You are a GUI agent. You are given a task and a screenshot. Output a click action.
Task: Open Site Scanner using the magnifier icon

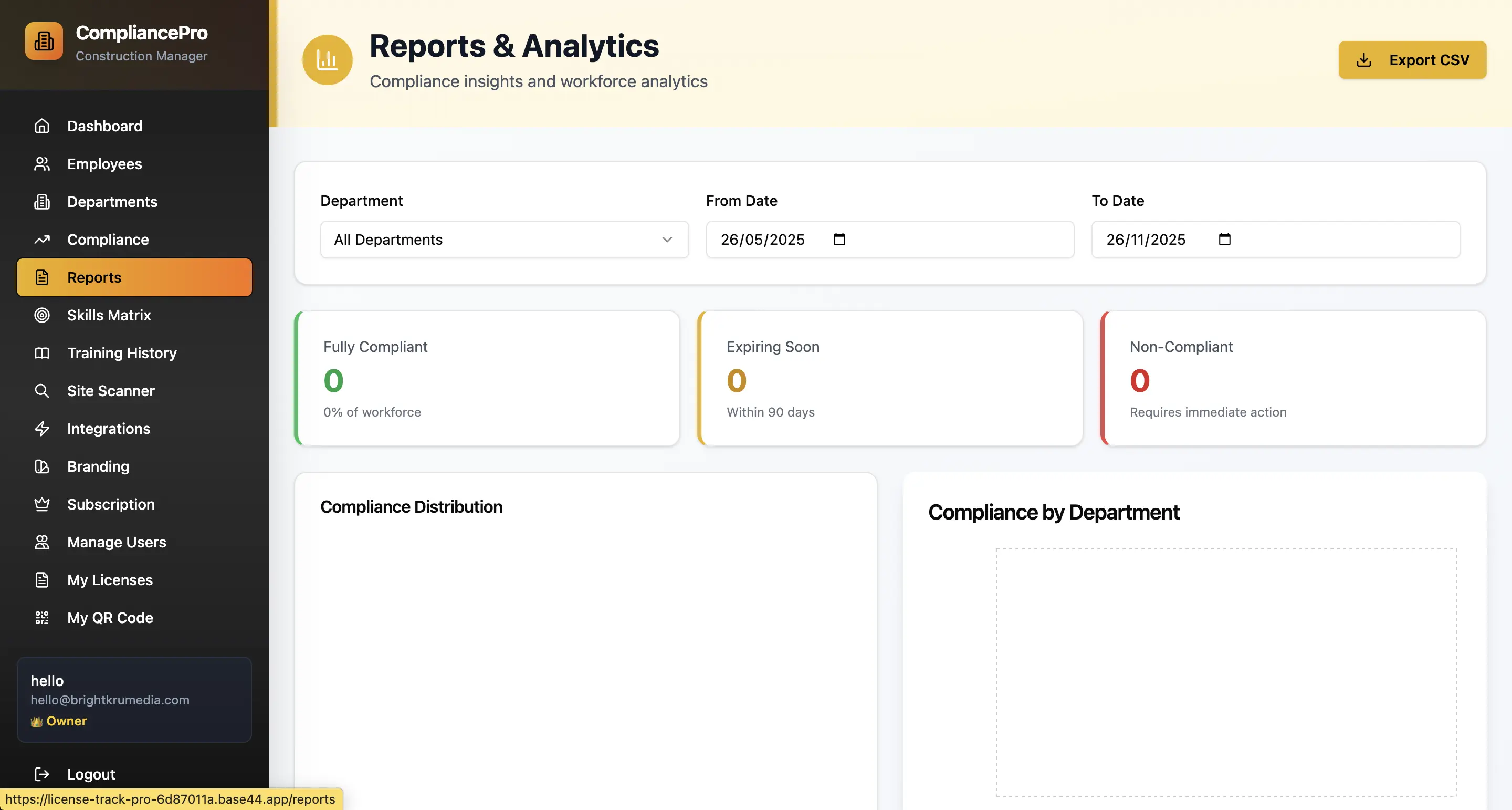click(x=41, y=391)
